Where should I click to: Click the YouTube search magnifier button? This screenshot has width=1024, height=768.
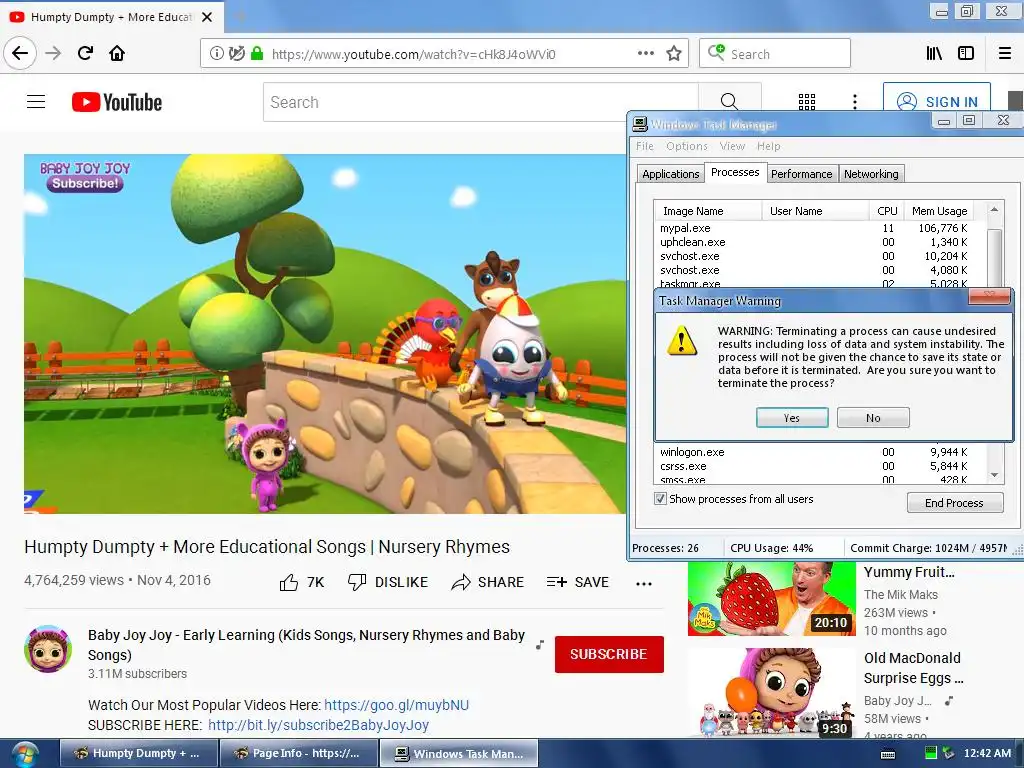point(729,102)
